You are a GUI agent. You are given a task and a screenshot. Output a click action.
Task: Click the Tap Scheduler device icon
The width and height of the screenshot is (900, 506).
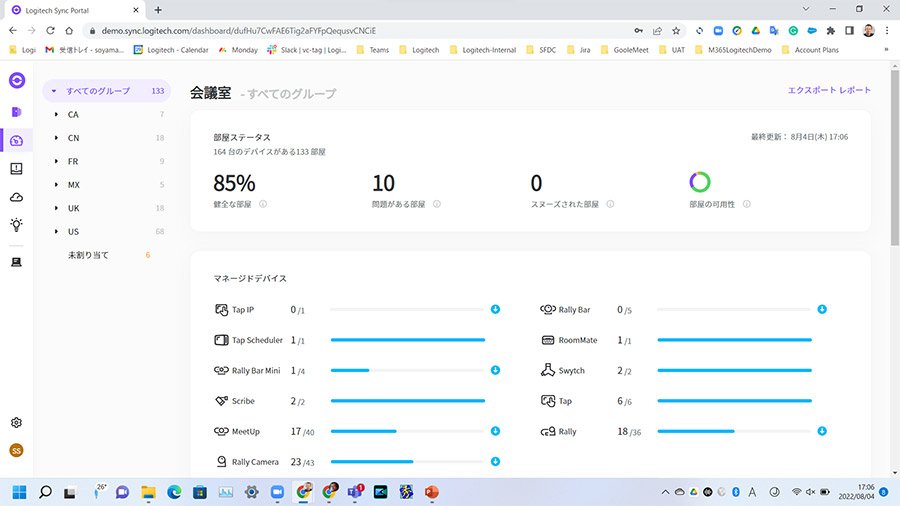click(221, 340)
